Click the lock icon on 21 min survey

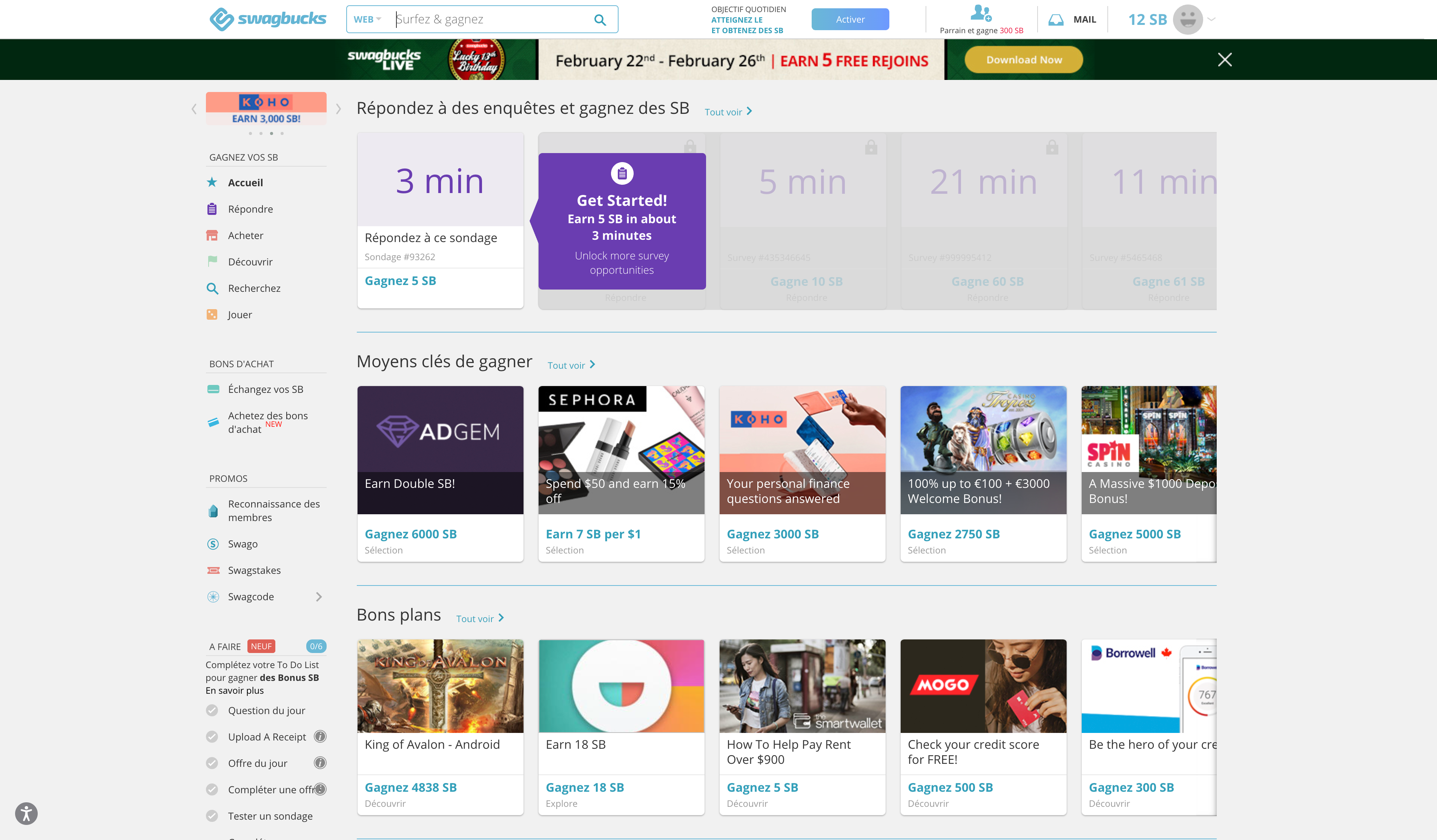[x=1052, y=147]
